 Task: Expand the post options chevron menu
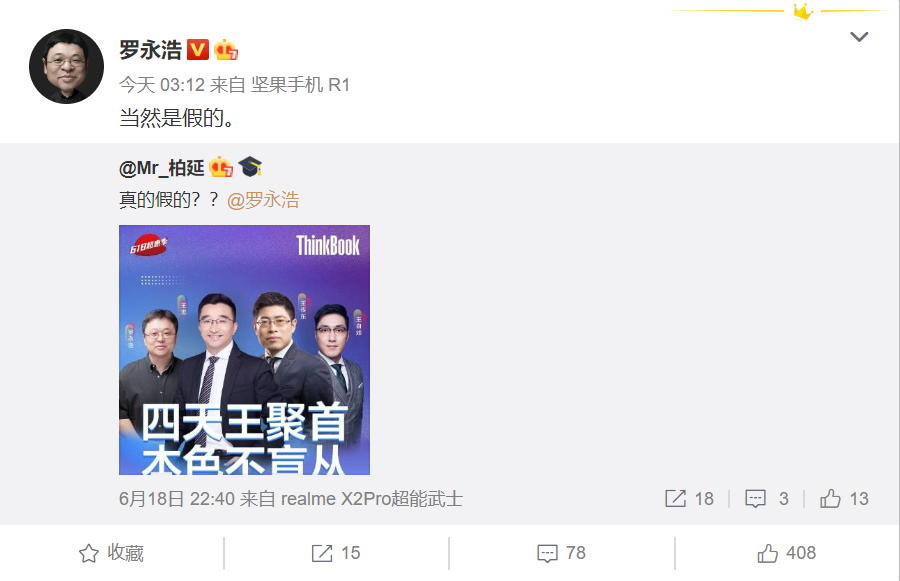(x=859, y=37)
